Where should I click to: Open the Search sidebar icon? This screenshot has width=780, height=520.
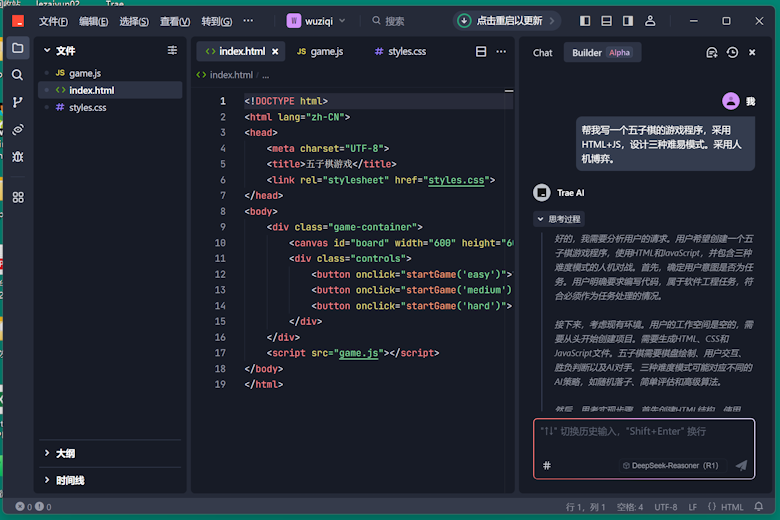tap(18, 75)
